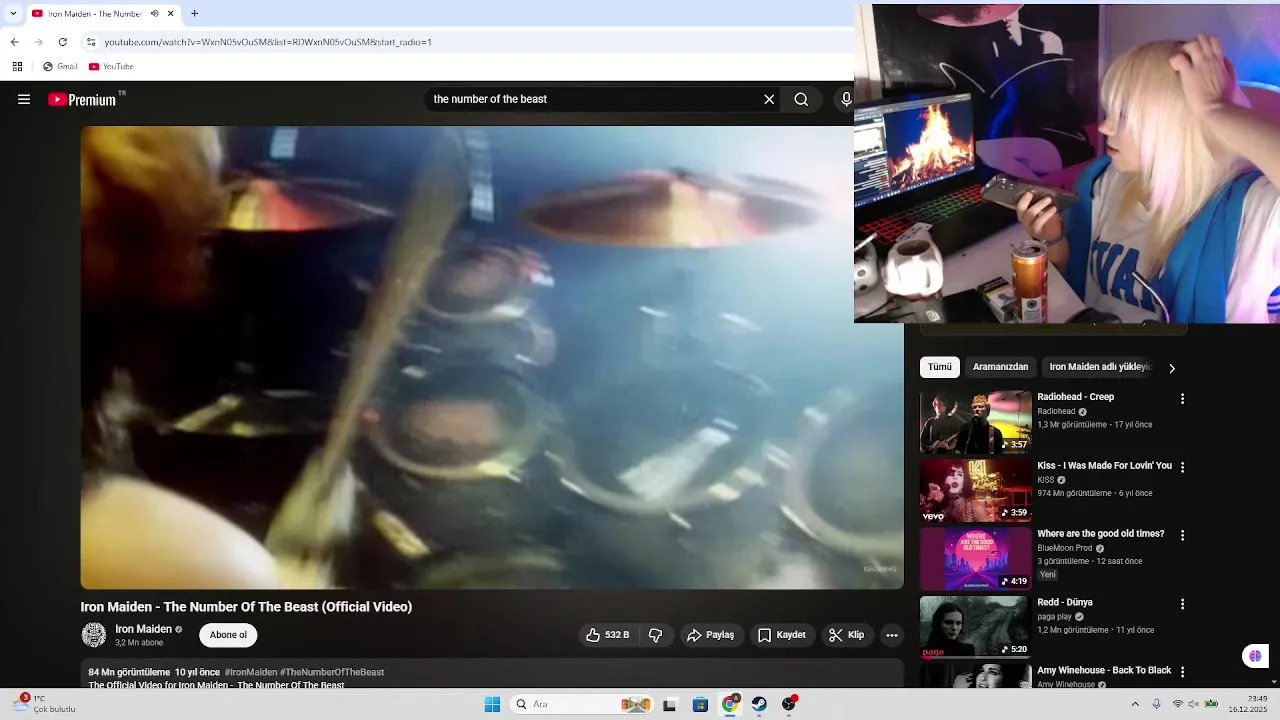Viewport: 1280px width, 720px height.
Task: Switch to the Iron Maiden YouTube tab
Action: [x=104, y=14]
